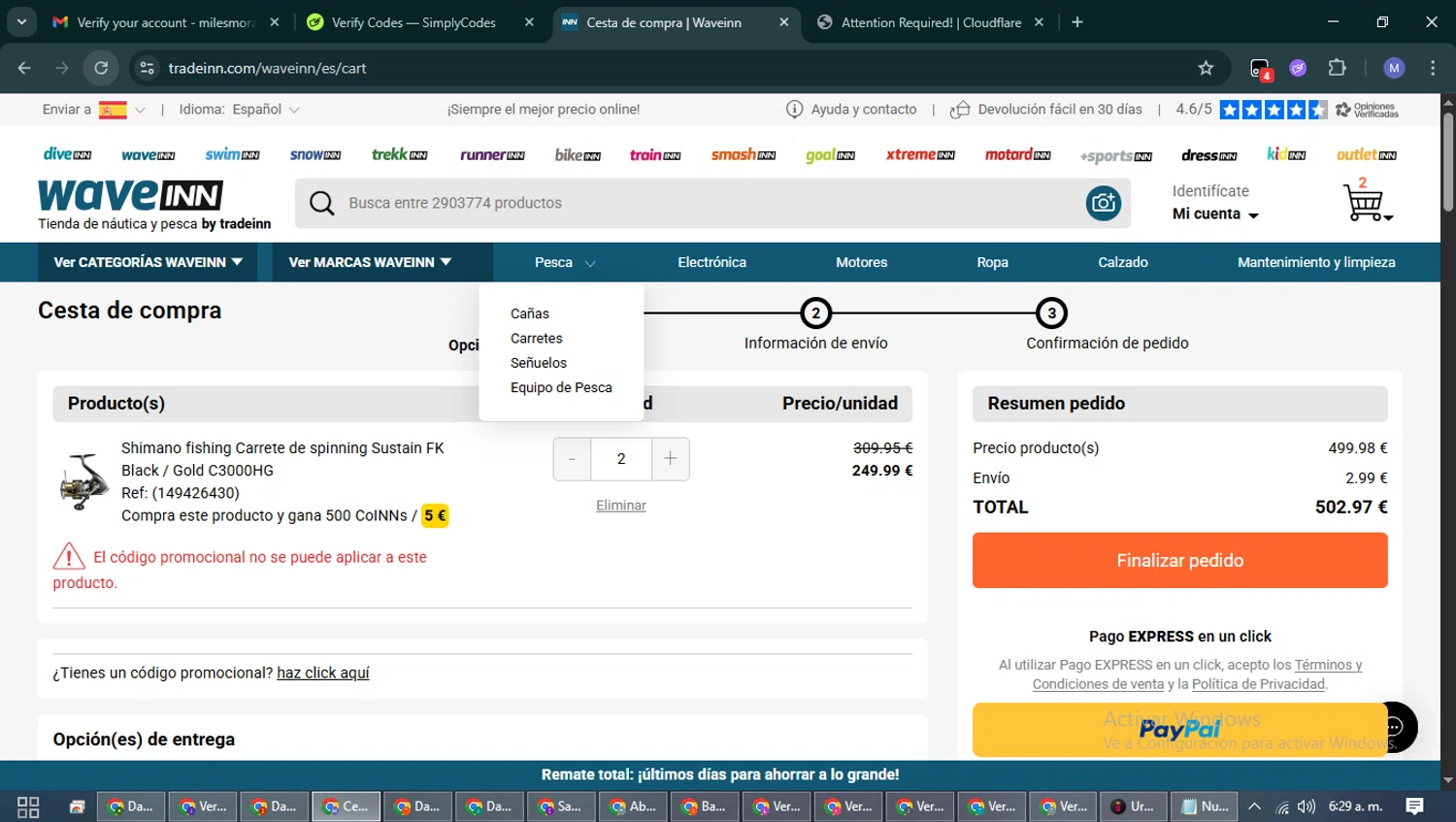Switch to the Gmail Verify your account tab
The height and width of the screenshot is (822, 1456).
point(166,22)
